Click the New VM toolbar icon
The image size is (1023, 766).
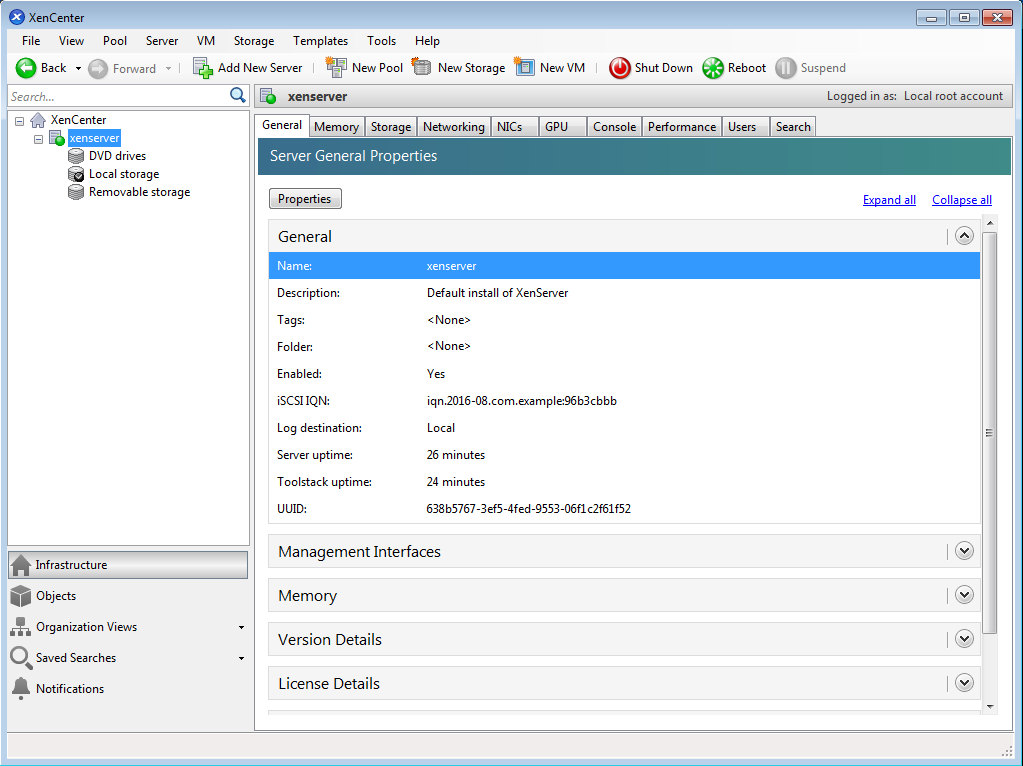pos(525,68)
